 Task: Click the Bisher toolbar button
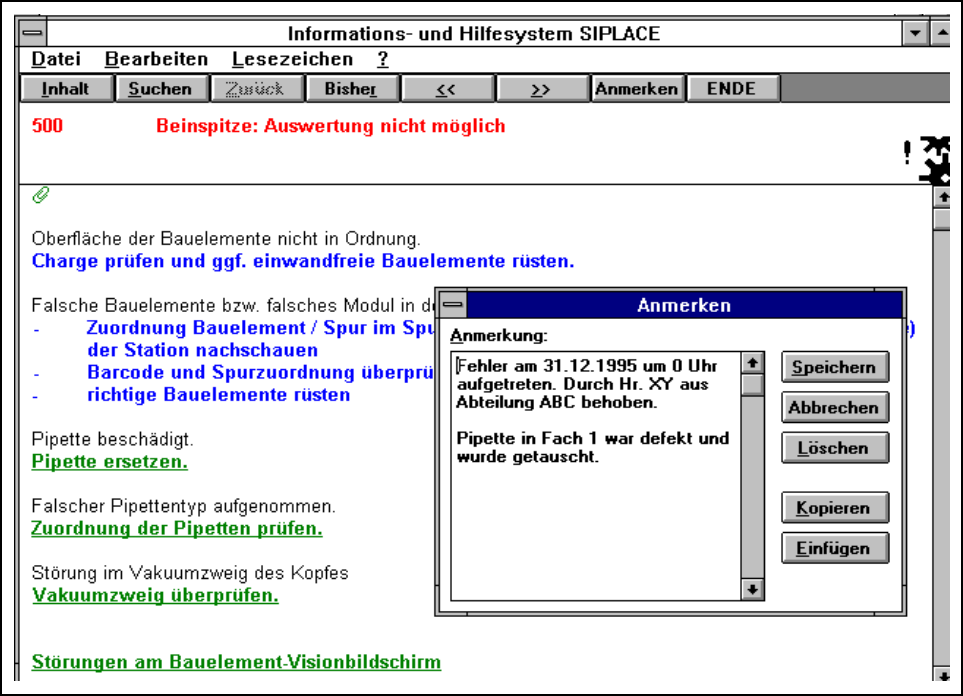point(351,89)
